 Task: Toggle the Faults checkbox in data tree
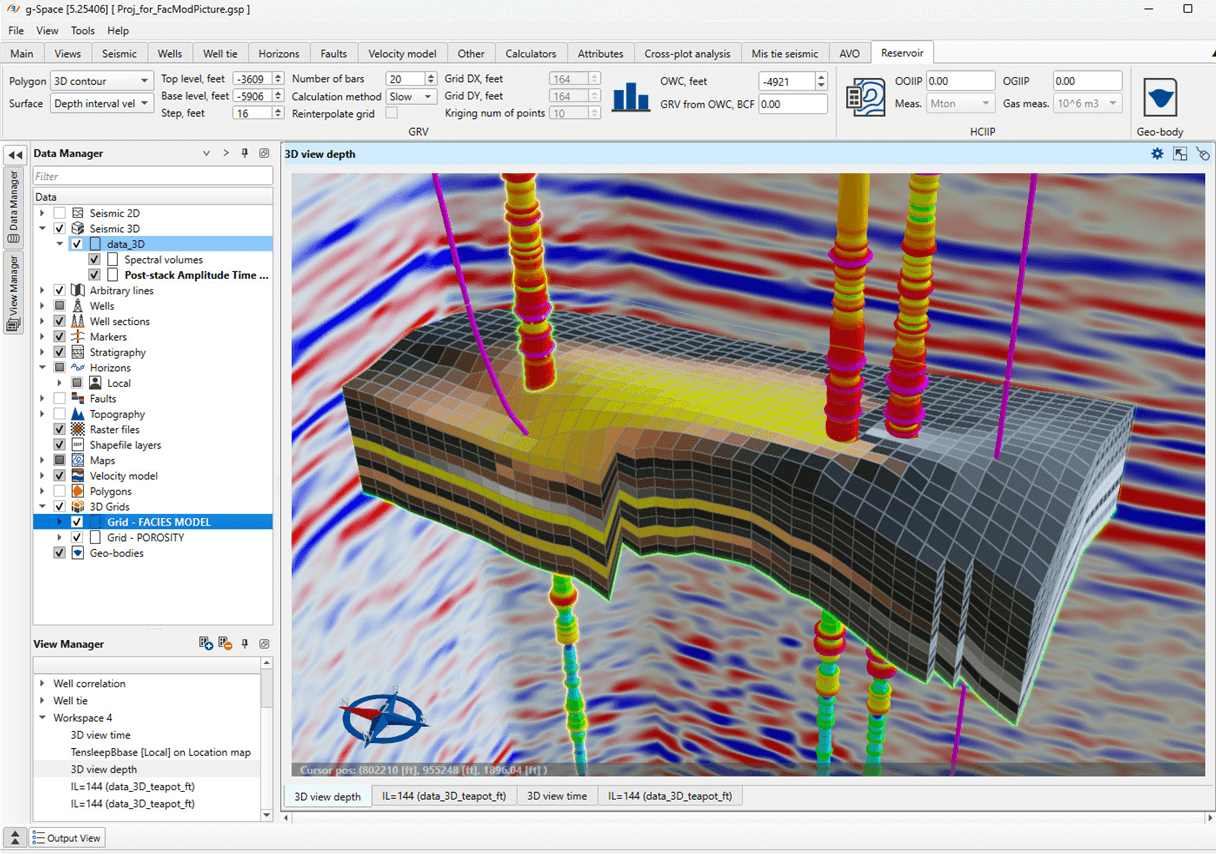60,399
